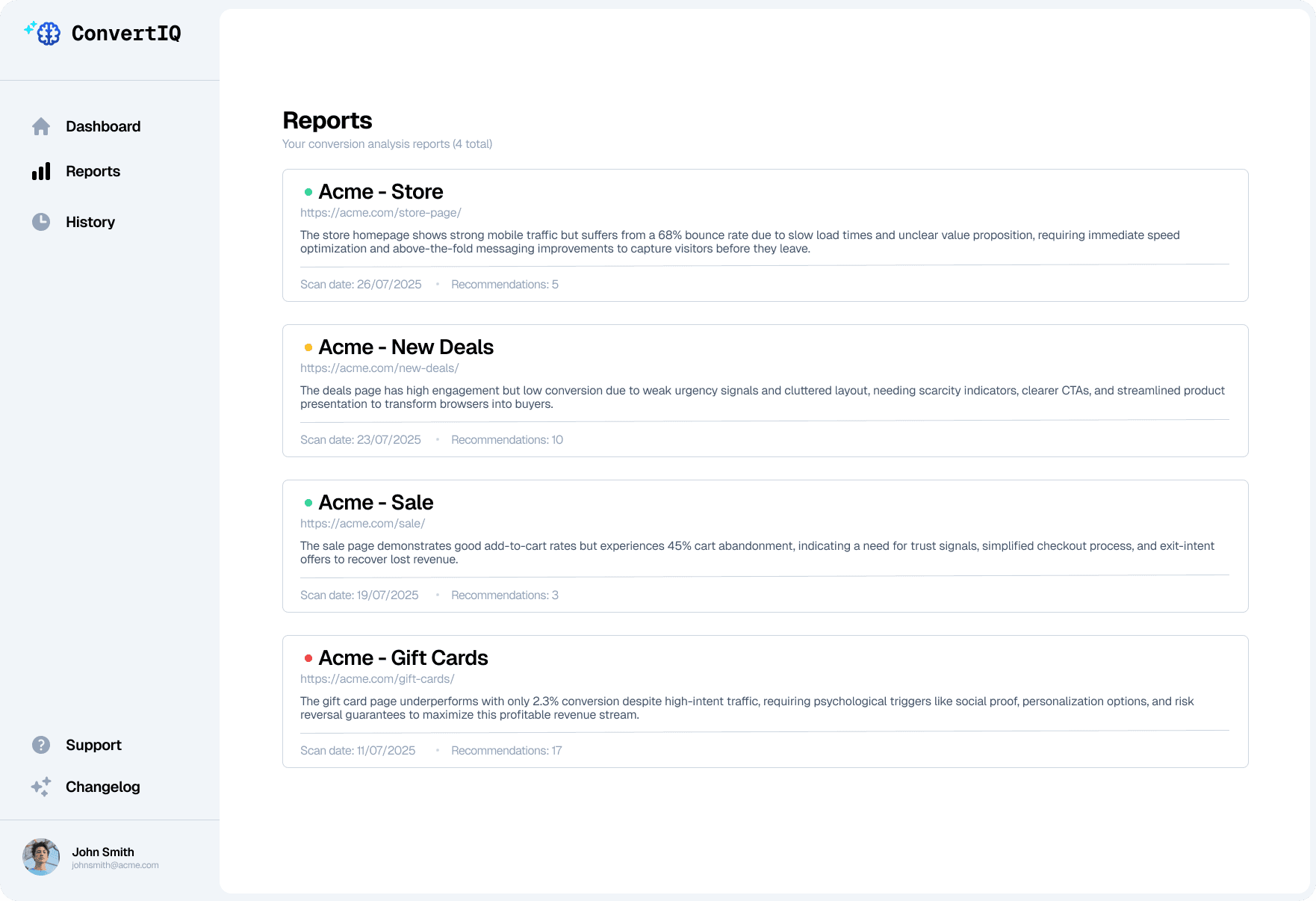Select the Support sidebar label
Image resolution: width=1316 pixels, height=901 pixels.
click(93, 745)
